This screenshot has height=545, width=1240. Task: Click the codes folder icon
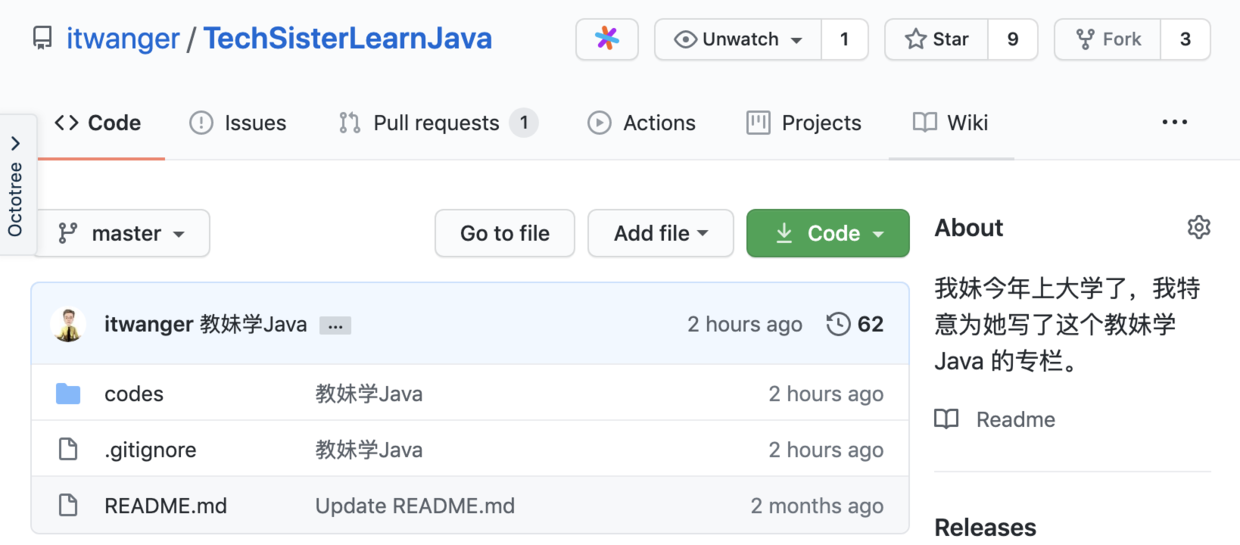tap(68, 393)
